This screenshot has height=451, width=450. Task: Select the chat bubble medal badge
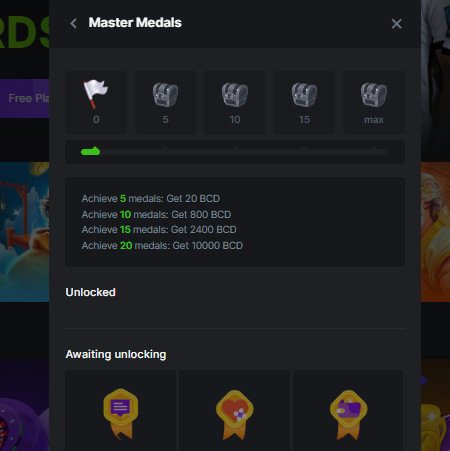(121, 414)
